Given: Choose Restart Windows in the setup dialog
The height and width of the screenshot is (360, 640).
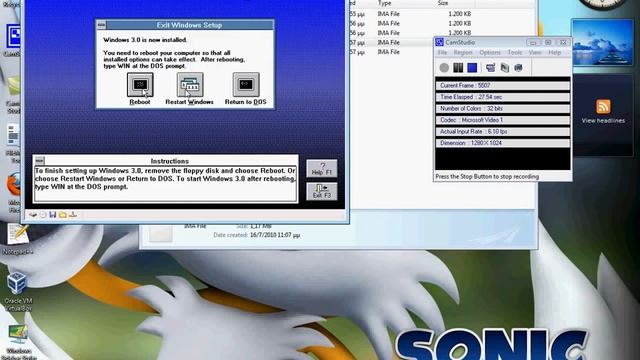Looking at the screenshot, I should pyautogui.click(x=190, y=85).
